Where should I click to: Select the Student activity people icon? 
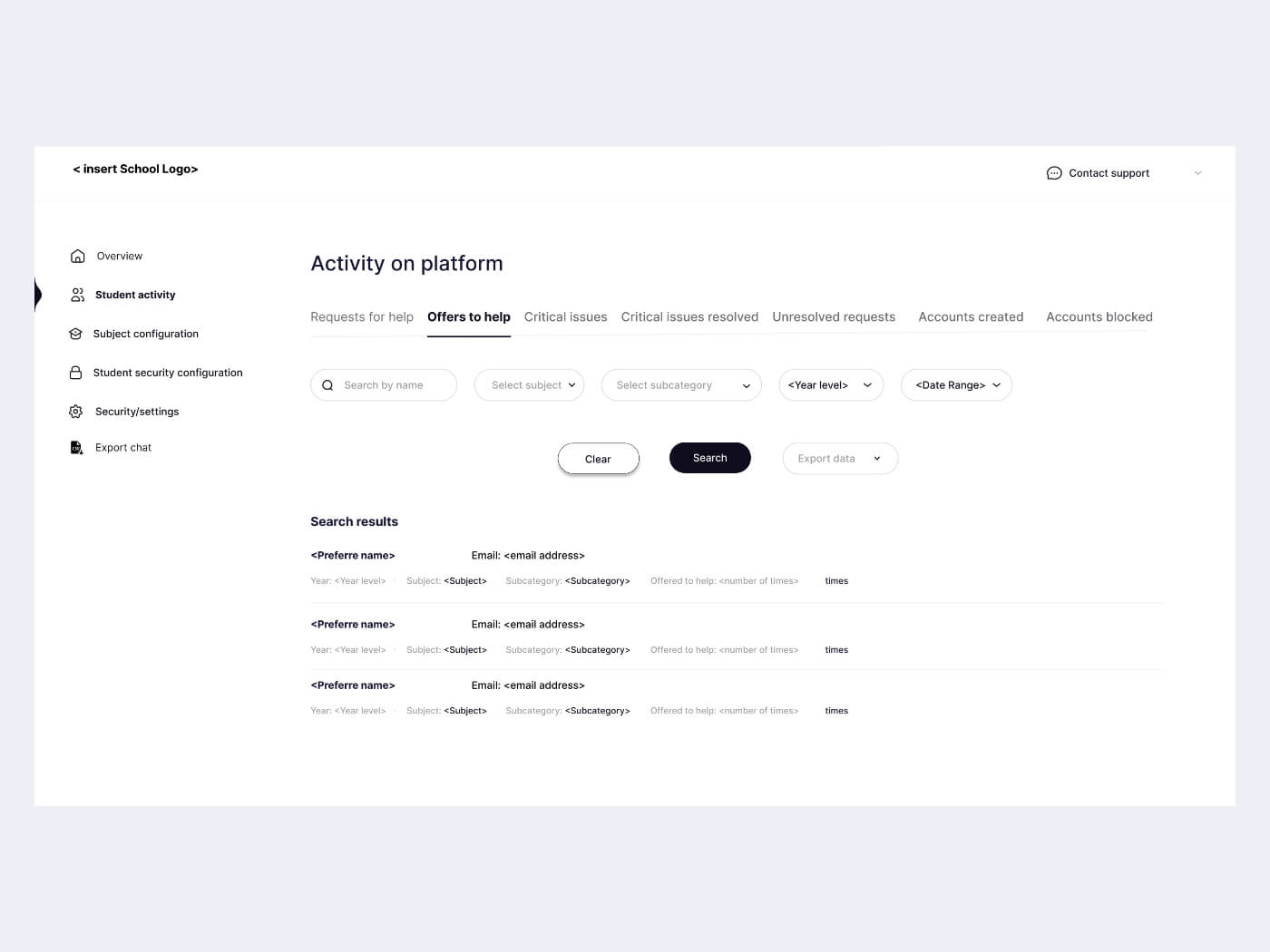(x=77, y=294)
